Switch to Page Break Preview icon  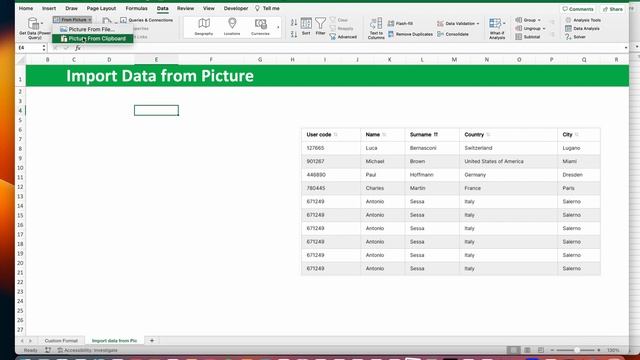[x=541, y=350]
